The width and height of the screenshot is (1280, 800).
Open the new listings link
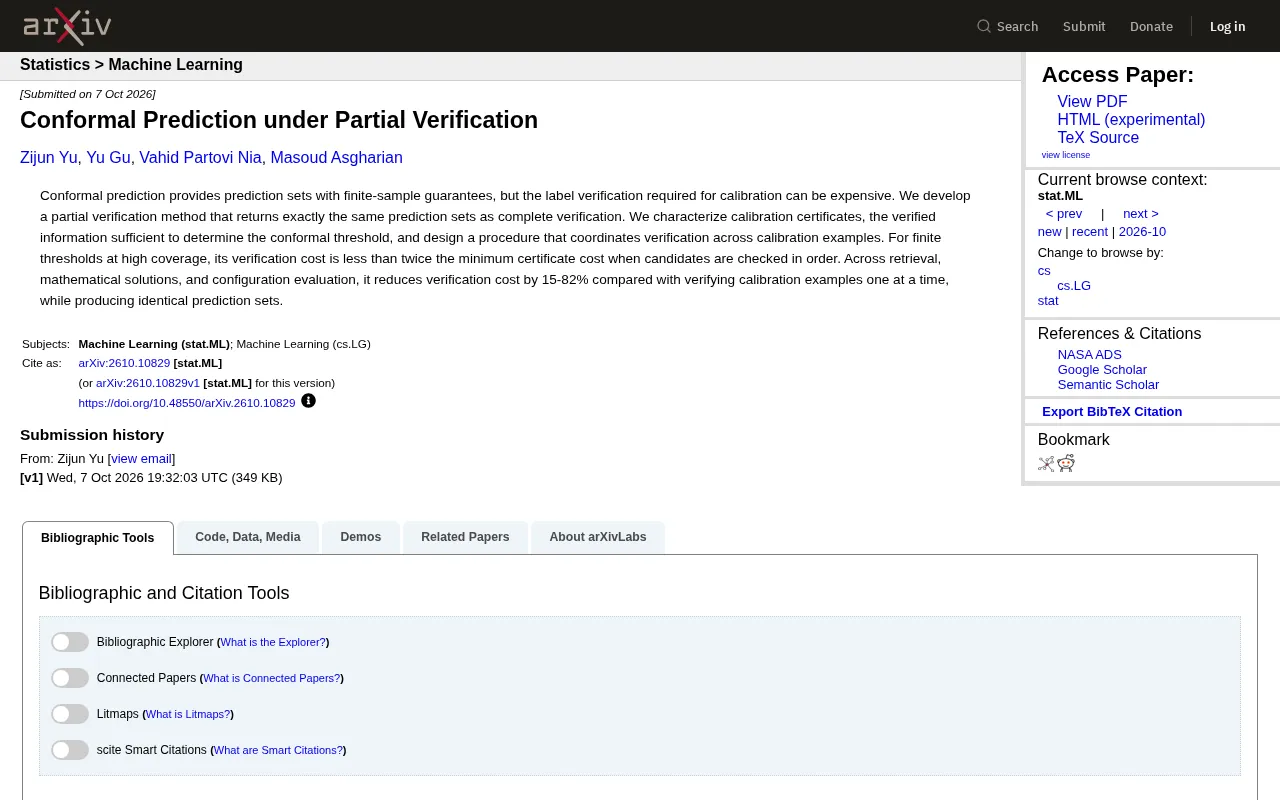(1049, 232)
